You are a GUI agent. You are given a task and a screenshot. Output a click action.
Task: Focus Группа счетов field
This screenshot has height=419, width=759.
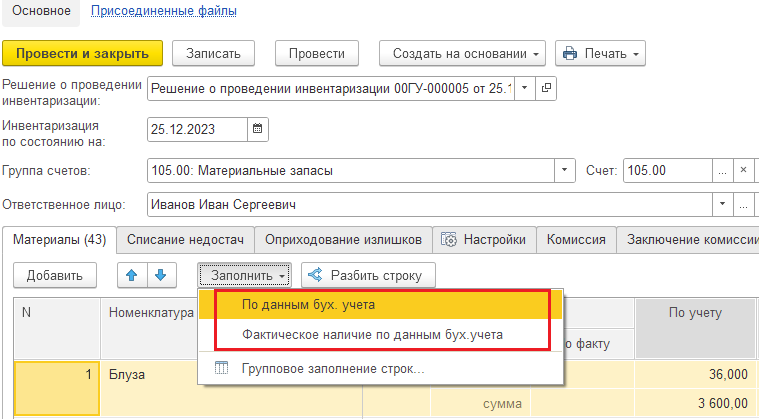pyautogui.click(x=351, y=170)
